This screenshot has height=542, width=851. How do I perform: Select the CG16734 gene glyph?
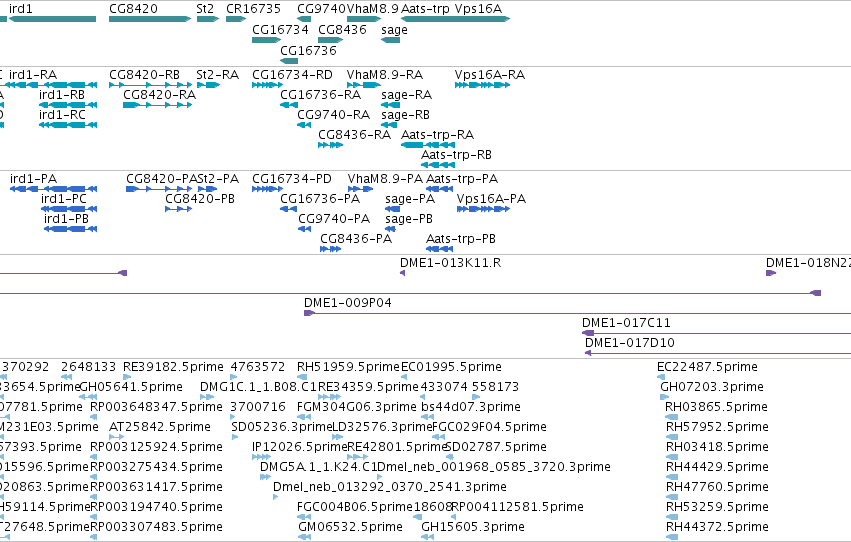point(266,40)
